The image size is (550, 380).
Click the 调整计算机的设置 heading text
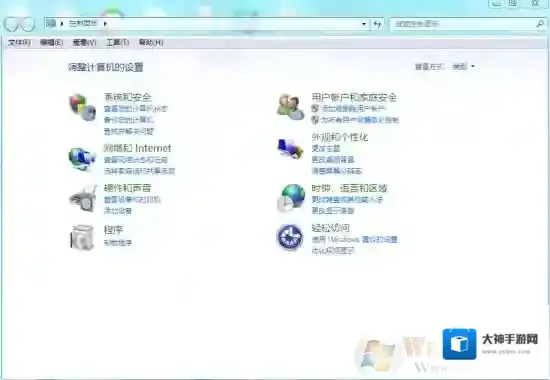106,67
